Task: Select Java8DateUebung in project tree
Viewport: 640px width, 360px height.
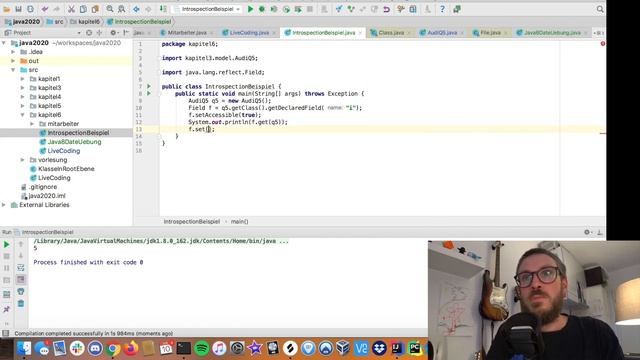Action: click(x=74, y=142)
